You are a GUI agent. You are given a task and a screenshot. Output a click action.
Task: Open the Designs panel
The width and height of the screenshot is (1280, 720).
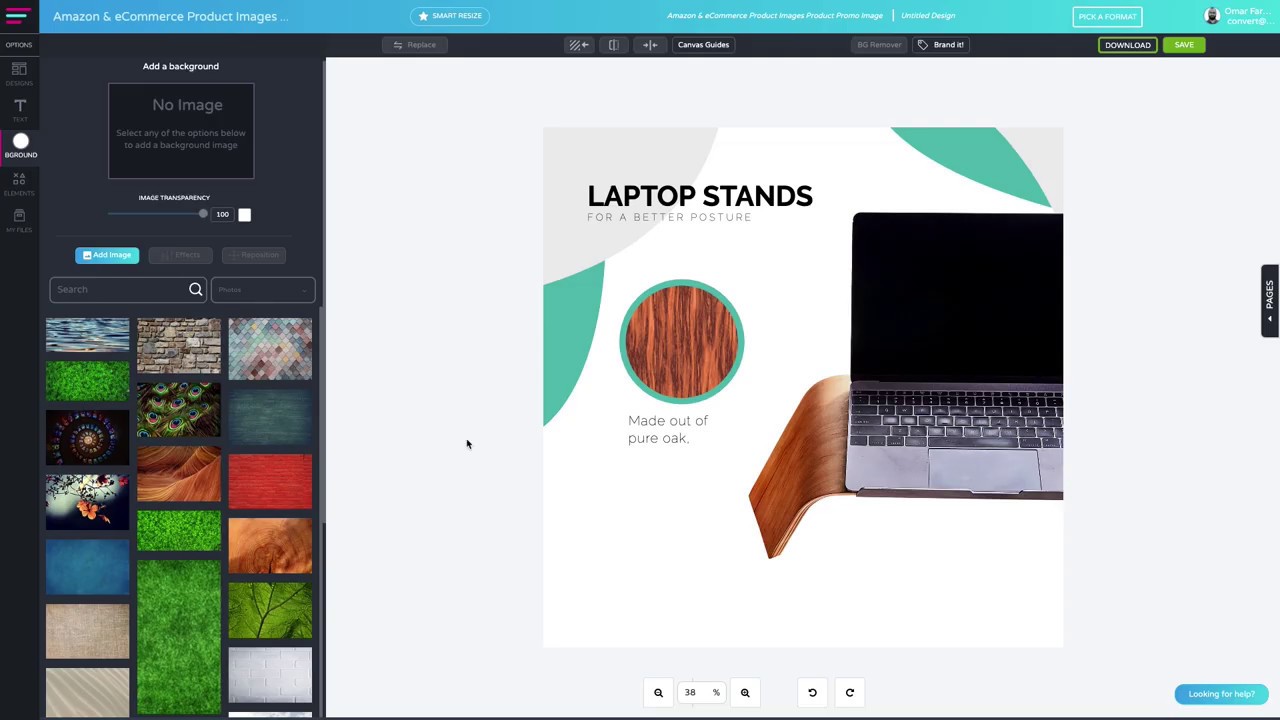[x=19, y=74]
